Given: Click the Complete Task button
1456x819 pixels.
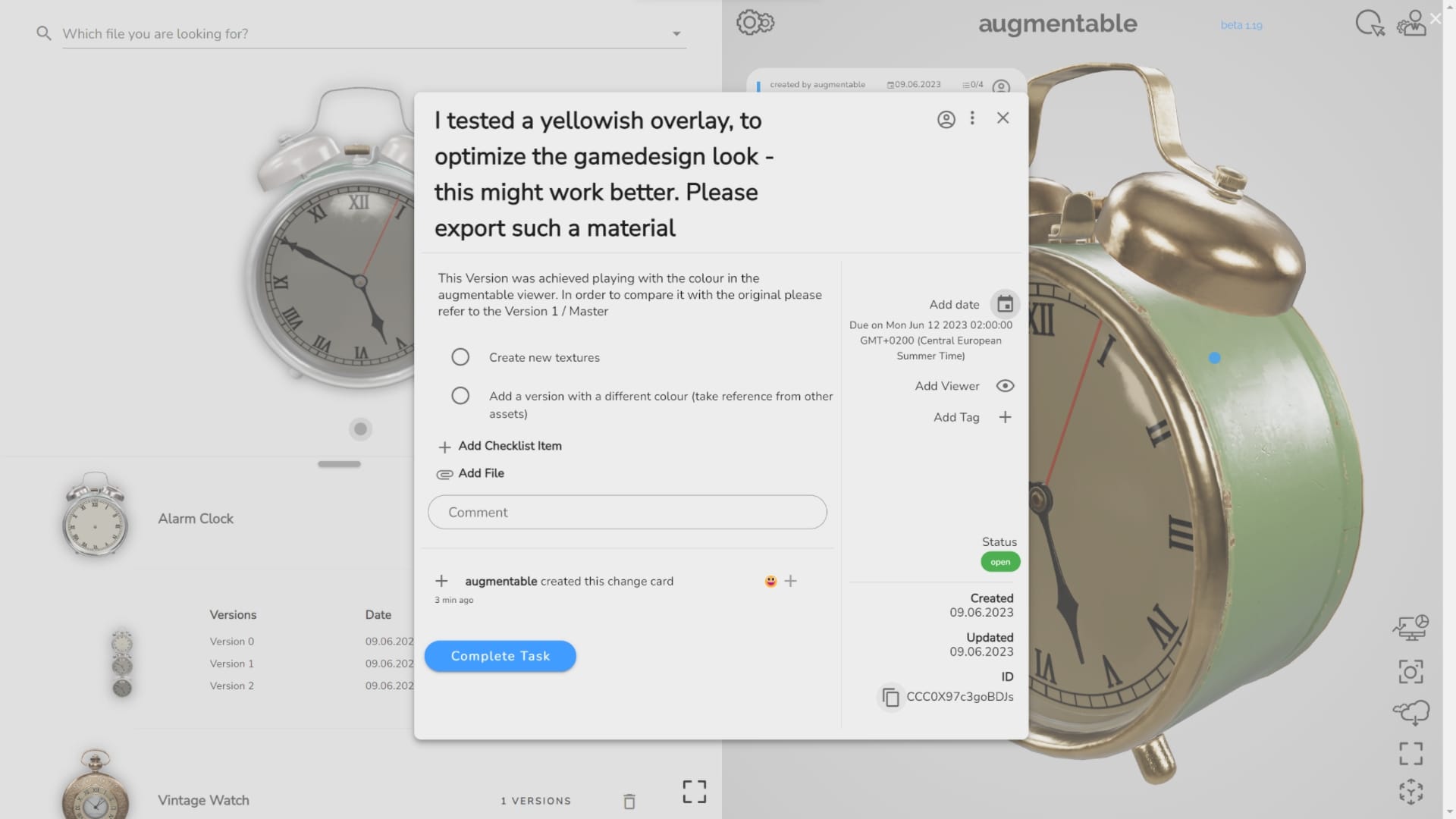Looking at the screenshot, I should click(500, 656).
